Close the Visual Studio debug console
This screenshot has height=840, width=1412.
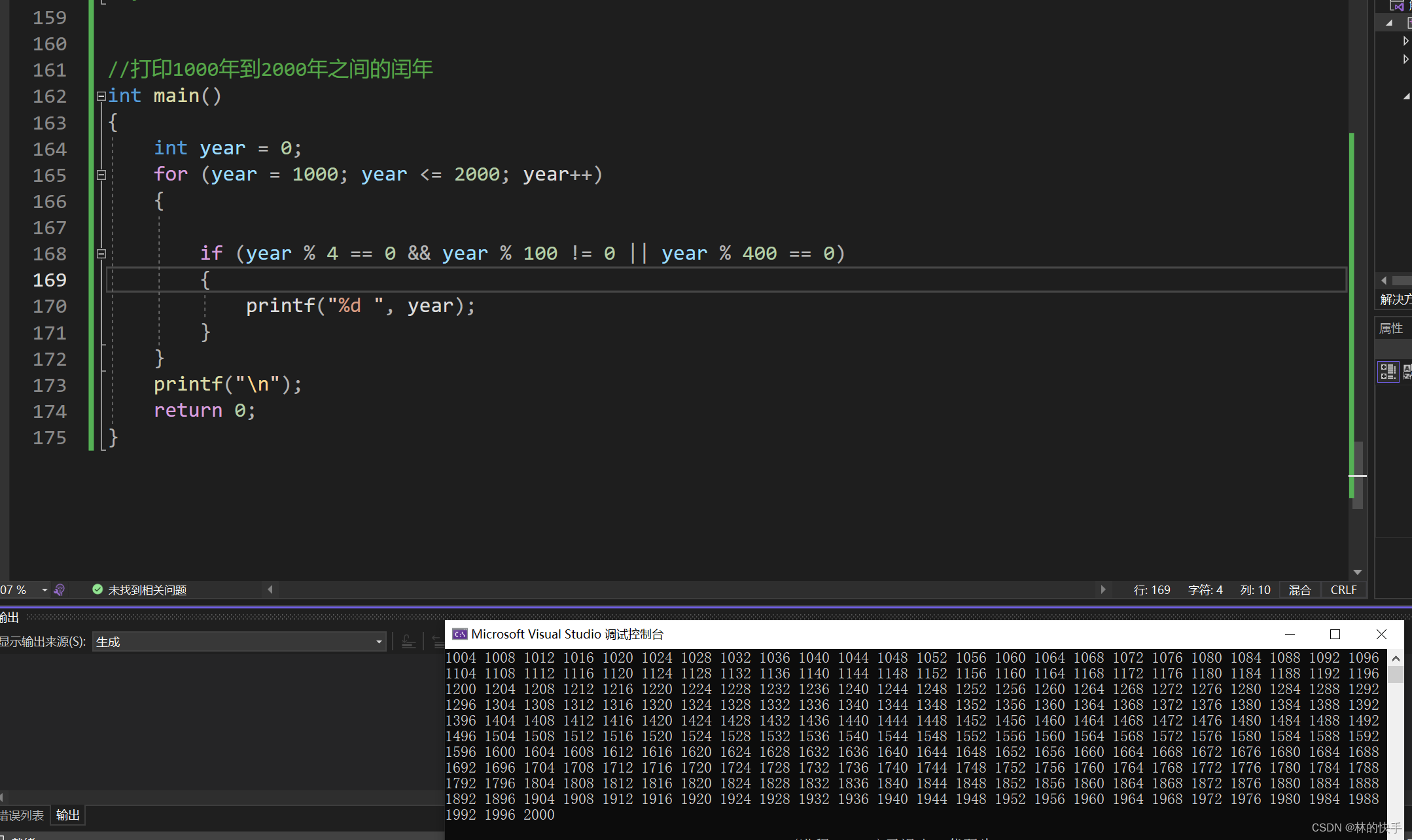coord(1381,634)
